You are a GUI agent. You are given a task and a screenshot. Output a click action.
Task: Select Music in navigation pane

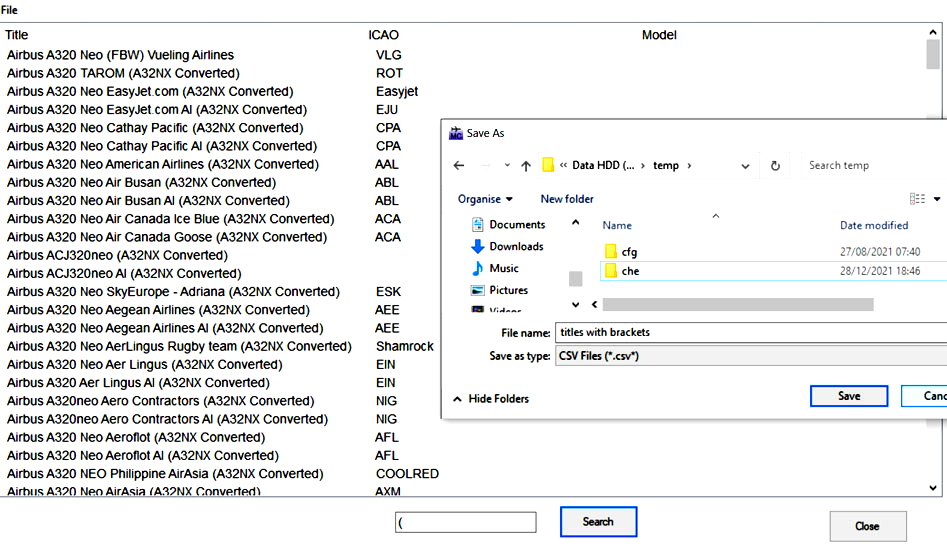[495, 268]
